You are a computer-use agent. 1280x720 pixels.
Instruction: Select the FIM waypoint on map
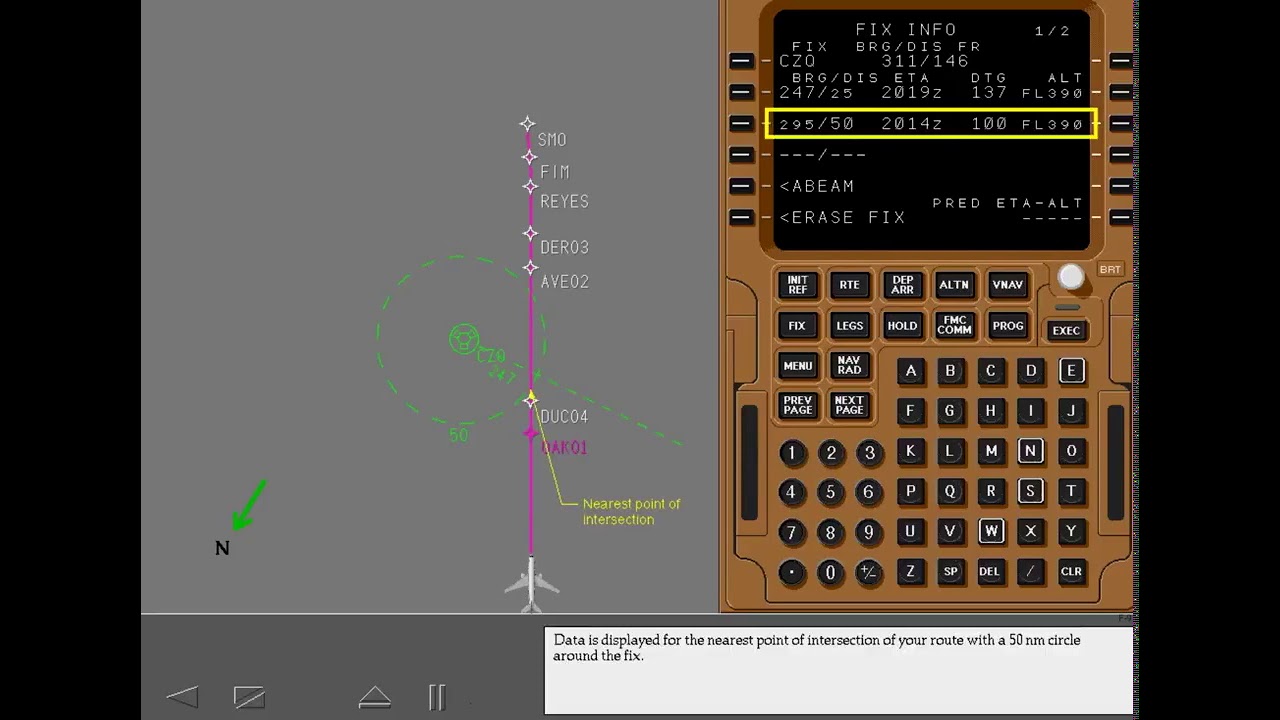click(529, 157)
